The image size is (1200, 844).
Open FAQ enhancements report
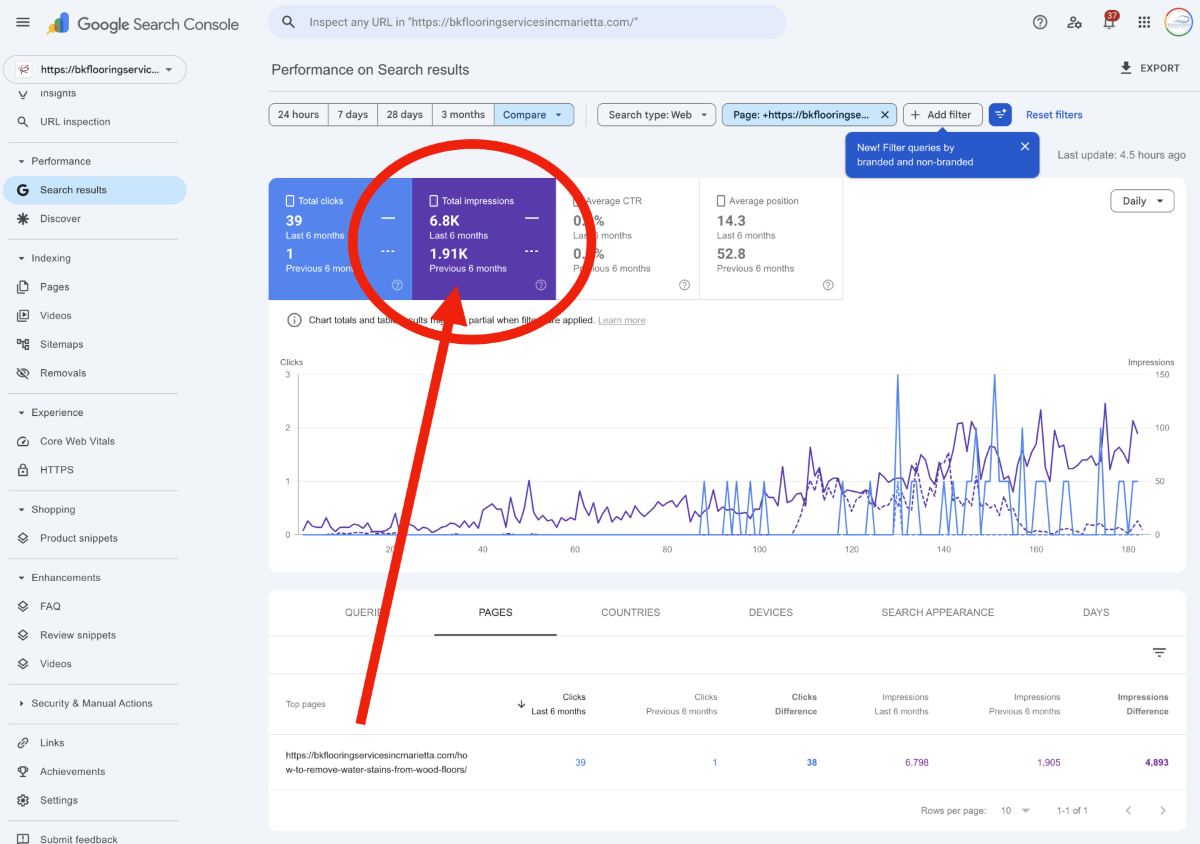pos(93,606)
